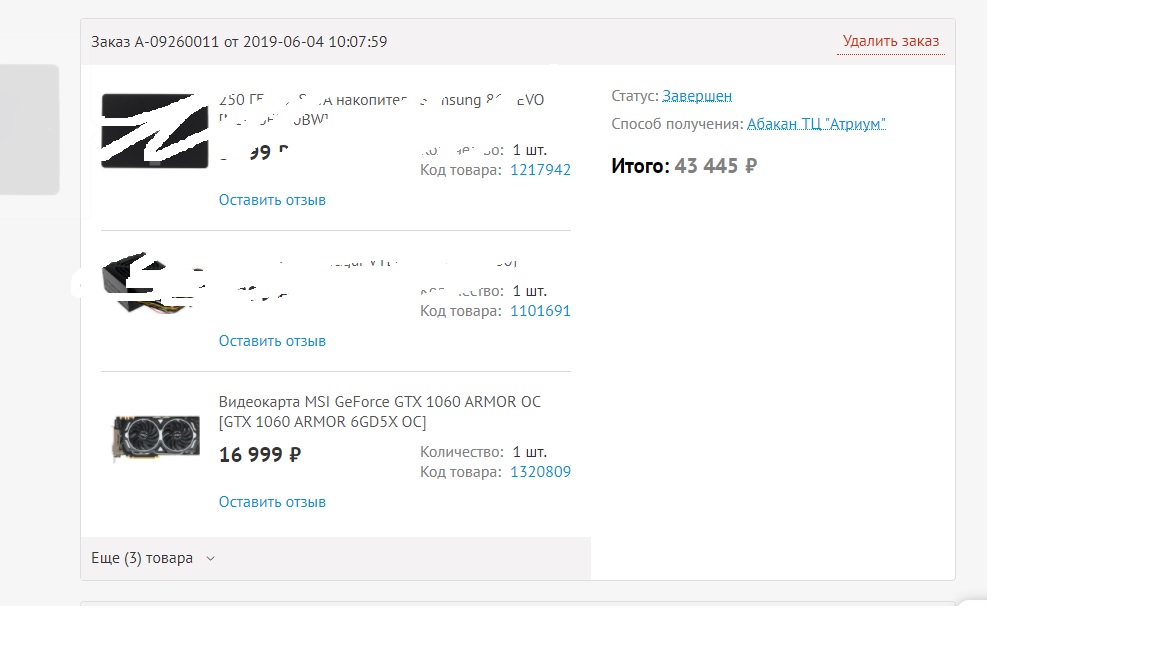The height and width of the screenshot is (648, 1152).
Task: Open pickup location 'Абакан ТЦ "Атриум"'
Action: click(x=816, y=123)
